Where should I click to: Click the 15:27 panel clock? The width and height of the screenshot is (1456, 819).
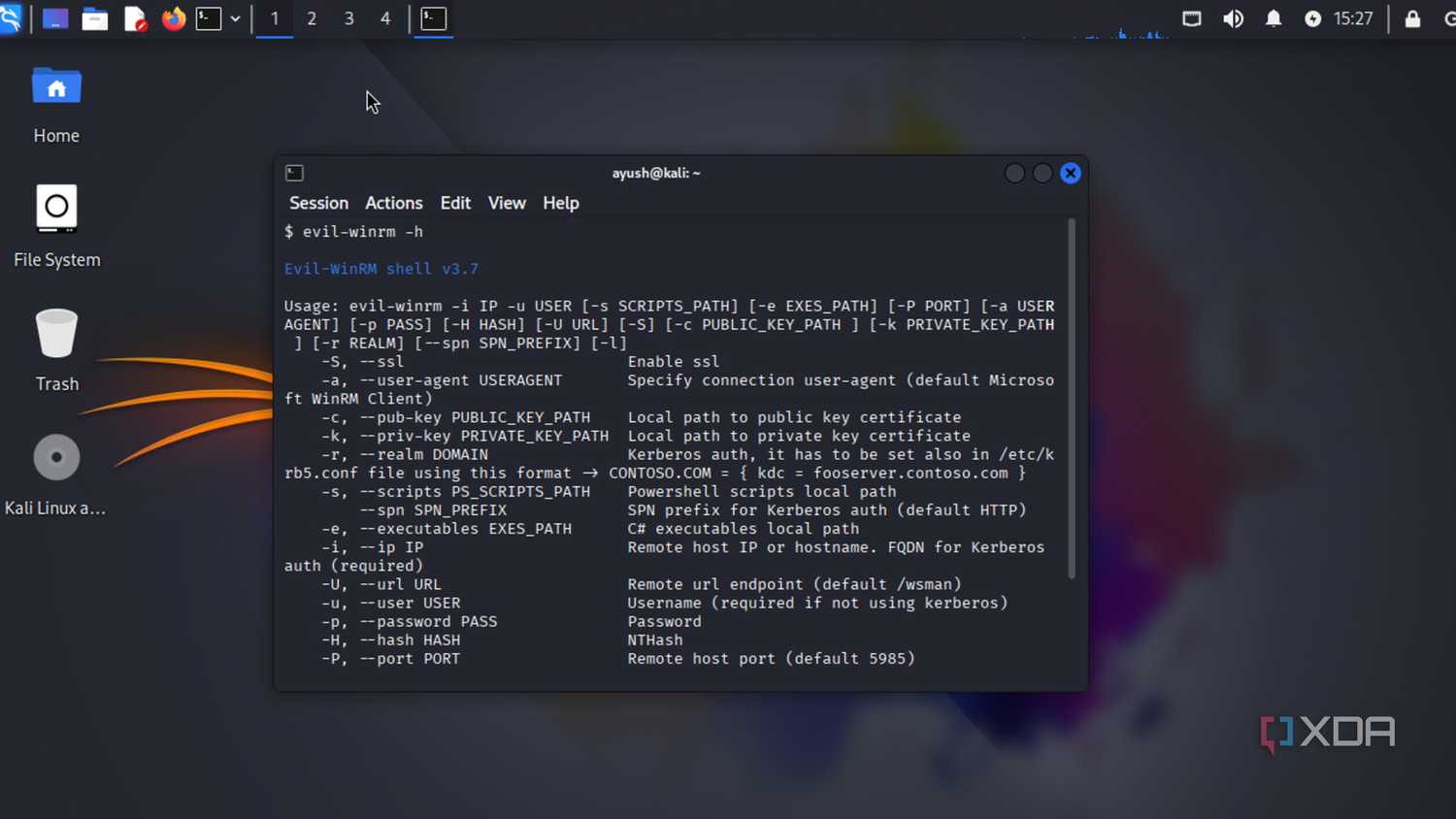pyautogui.click(x=1353, y=18)
